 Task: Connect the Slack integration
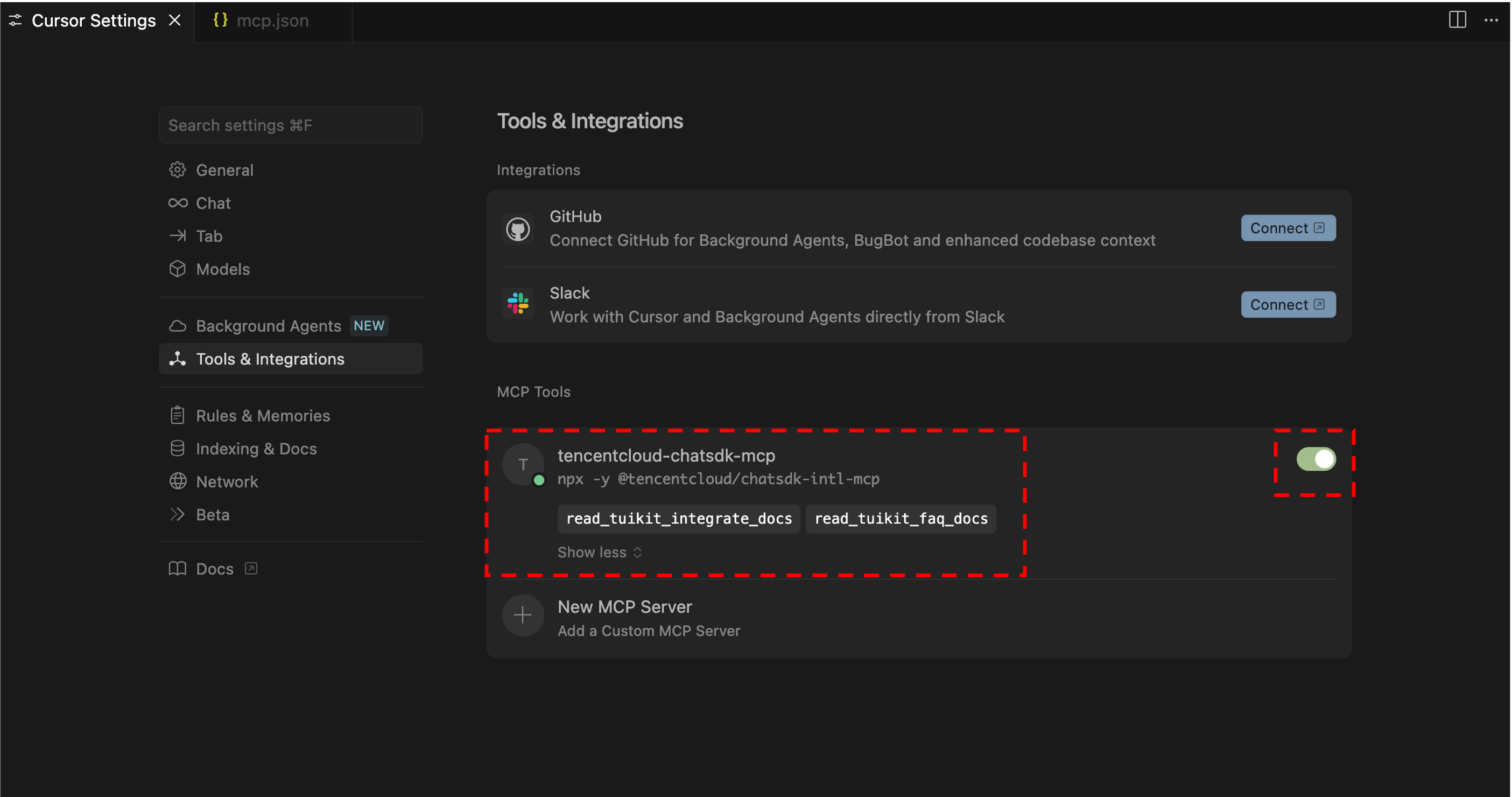tap(1288, 304)
